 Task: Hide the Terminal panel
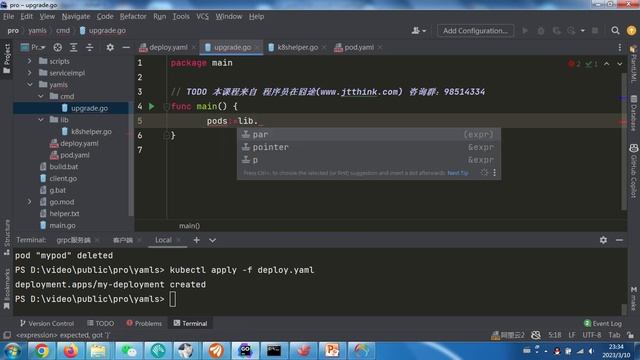[619, 240]
